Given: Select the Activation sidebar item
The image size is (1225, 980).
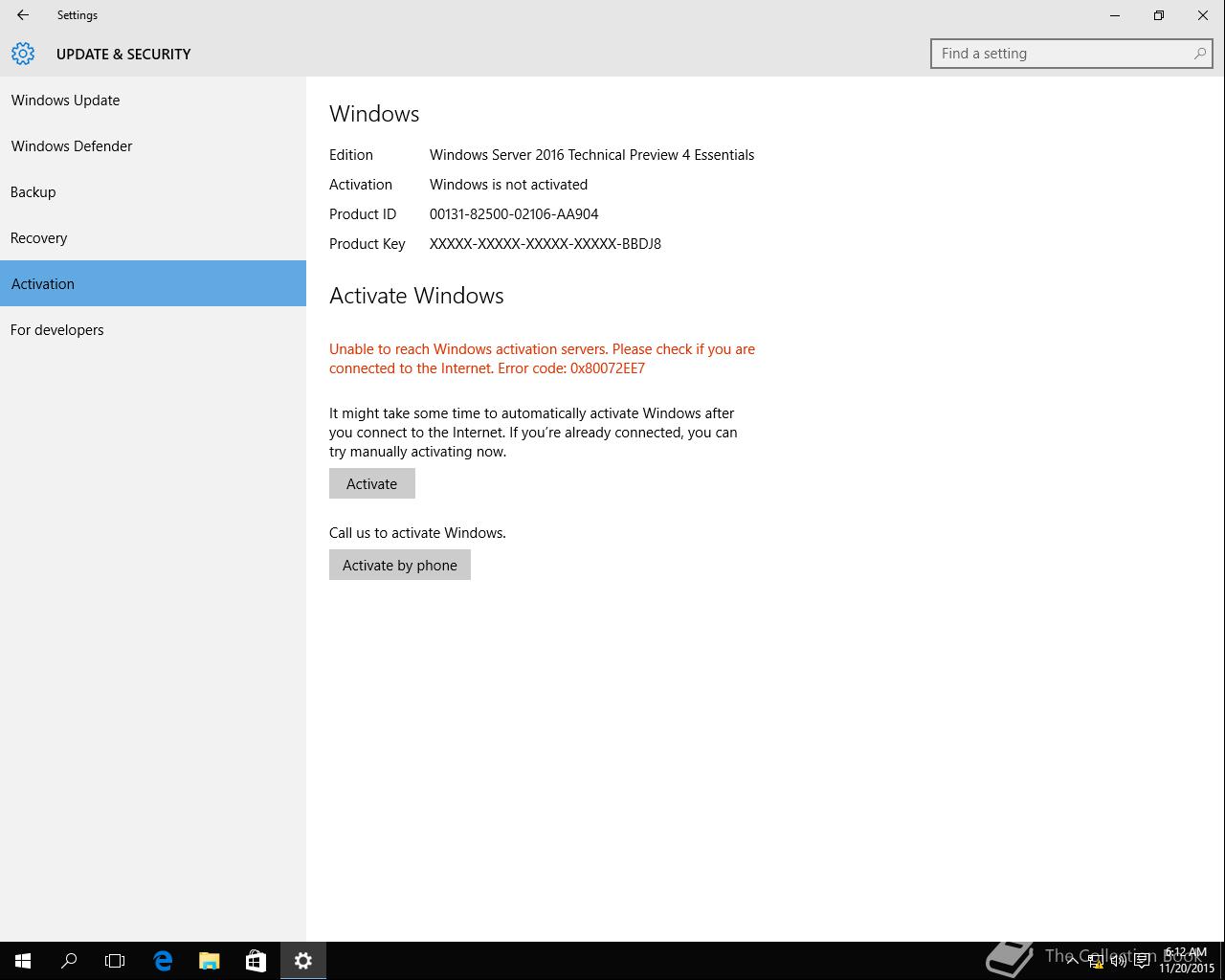Looking at the screenshot, I should [153, 283].
